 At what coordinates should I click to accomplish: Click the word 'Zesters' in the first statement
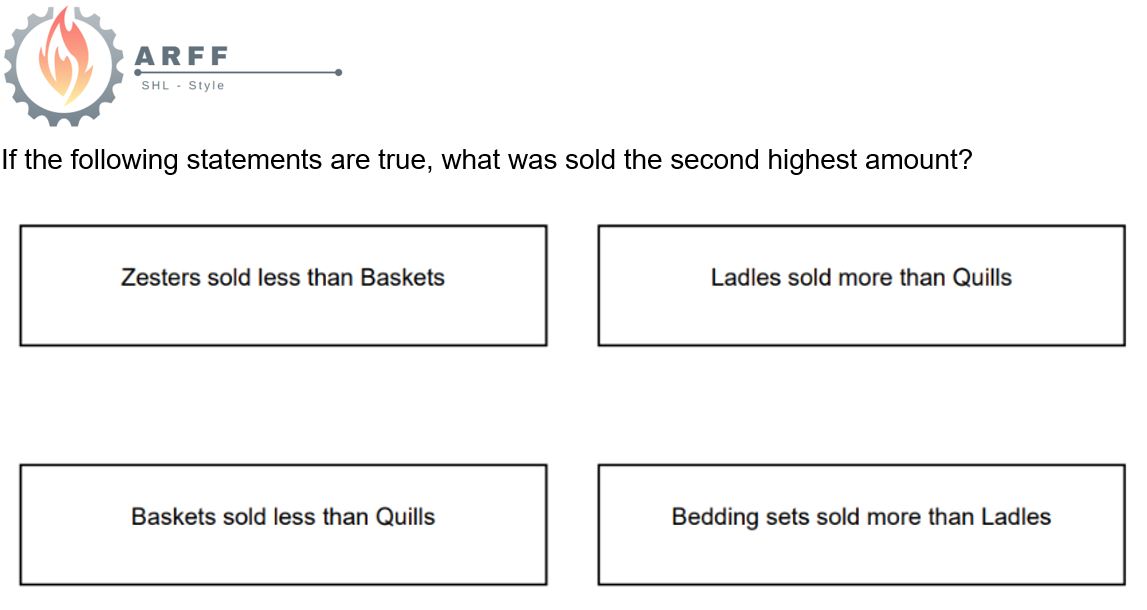coord(160,277)
